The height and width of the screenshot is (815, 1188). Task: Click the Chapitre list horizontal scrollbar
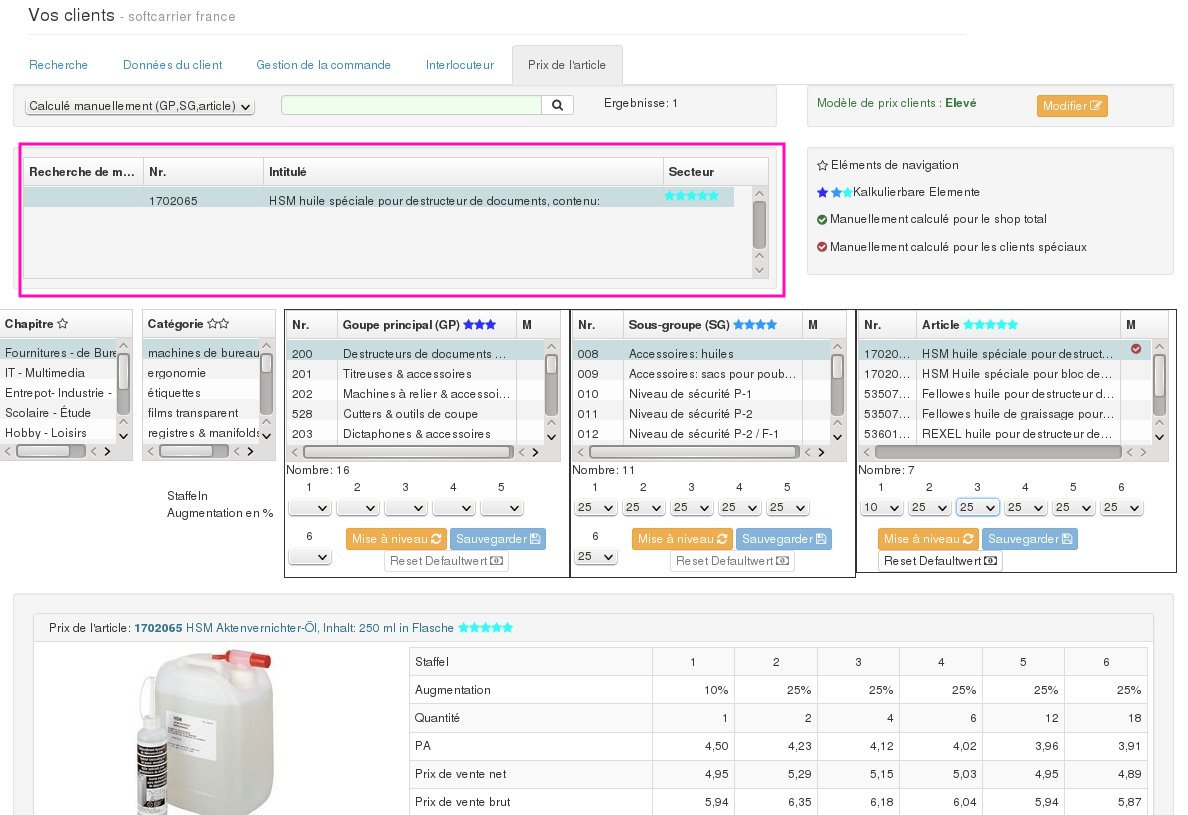point(58,451)
